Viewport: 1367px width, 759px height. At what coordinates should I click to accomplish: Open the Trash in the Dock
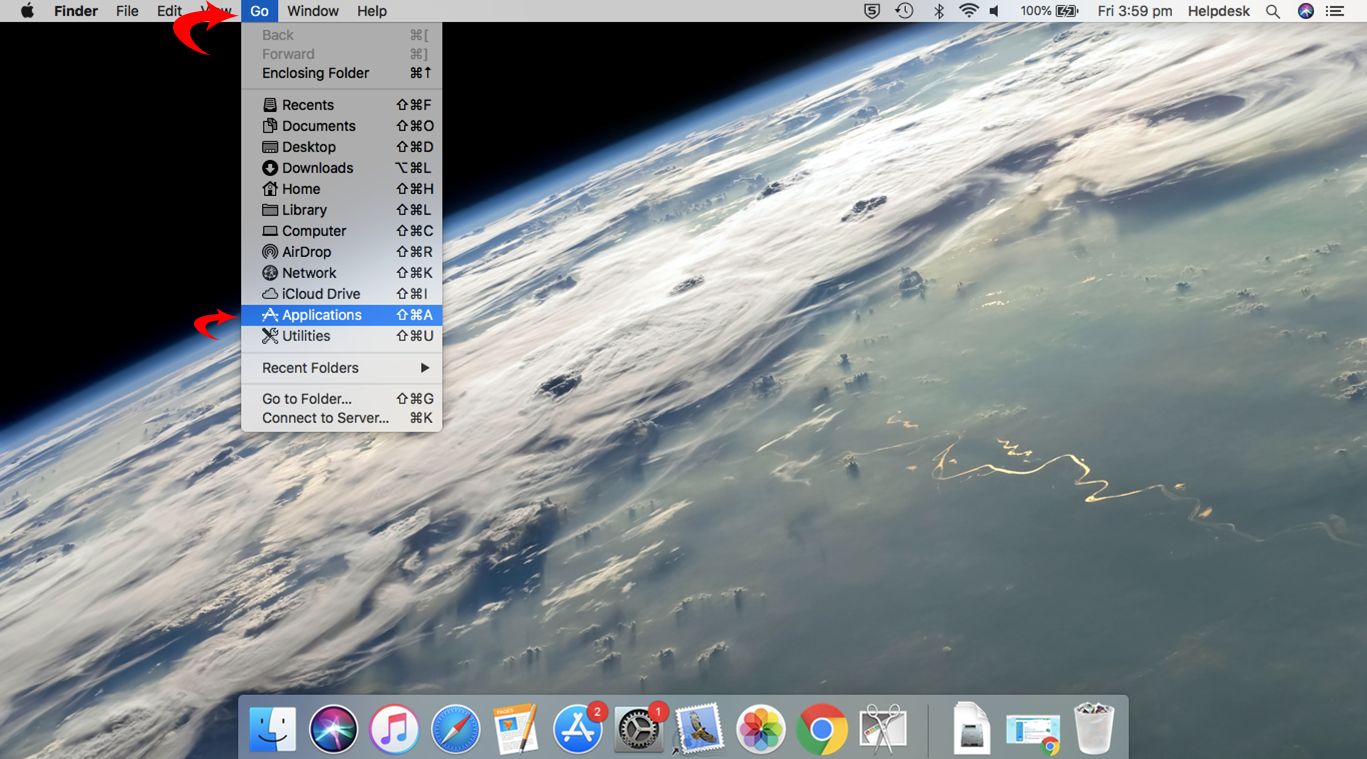coord(1094,728)
